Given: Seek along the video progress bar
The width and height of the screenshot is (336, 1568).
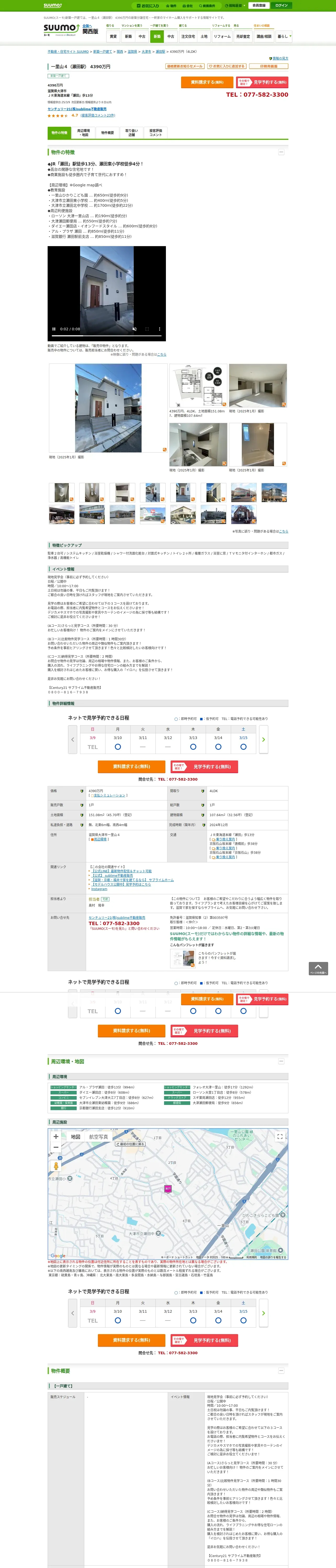Looking at the screenshot, I should [x=107, y=336].
